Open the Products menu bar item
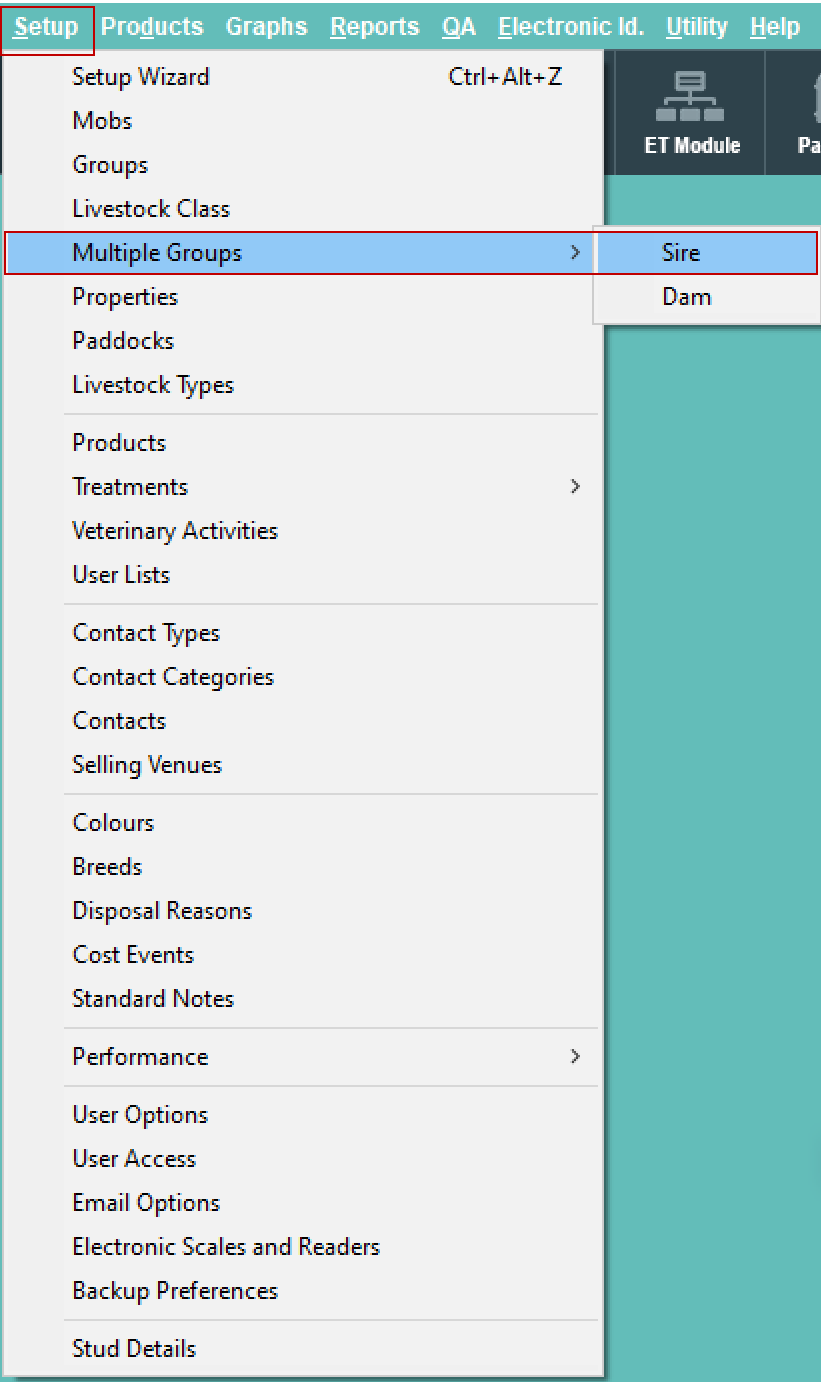 [152, 27]
